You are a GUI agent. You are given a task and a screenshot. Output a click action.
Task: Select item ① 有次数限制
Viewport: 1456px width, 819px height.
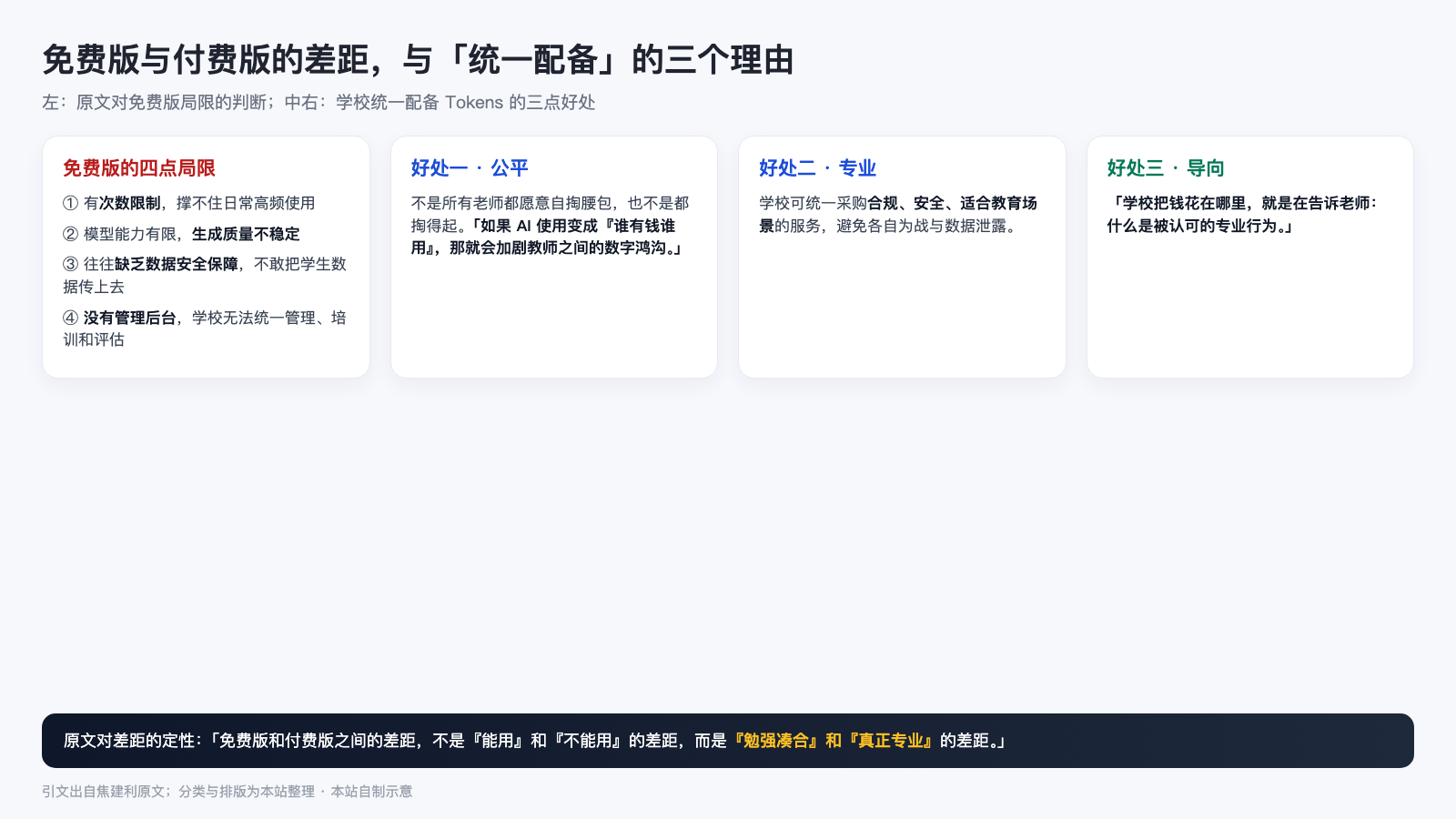pos(188,203)
